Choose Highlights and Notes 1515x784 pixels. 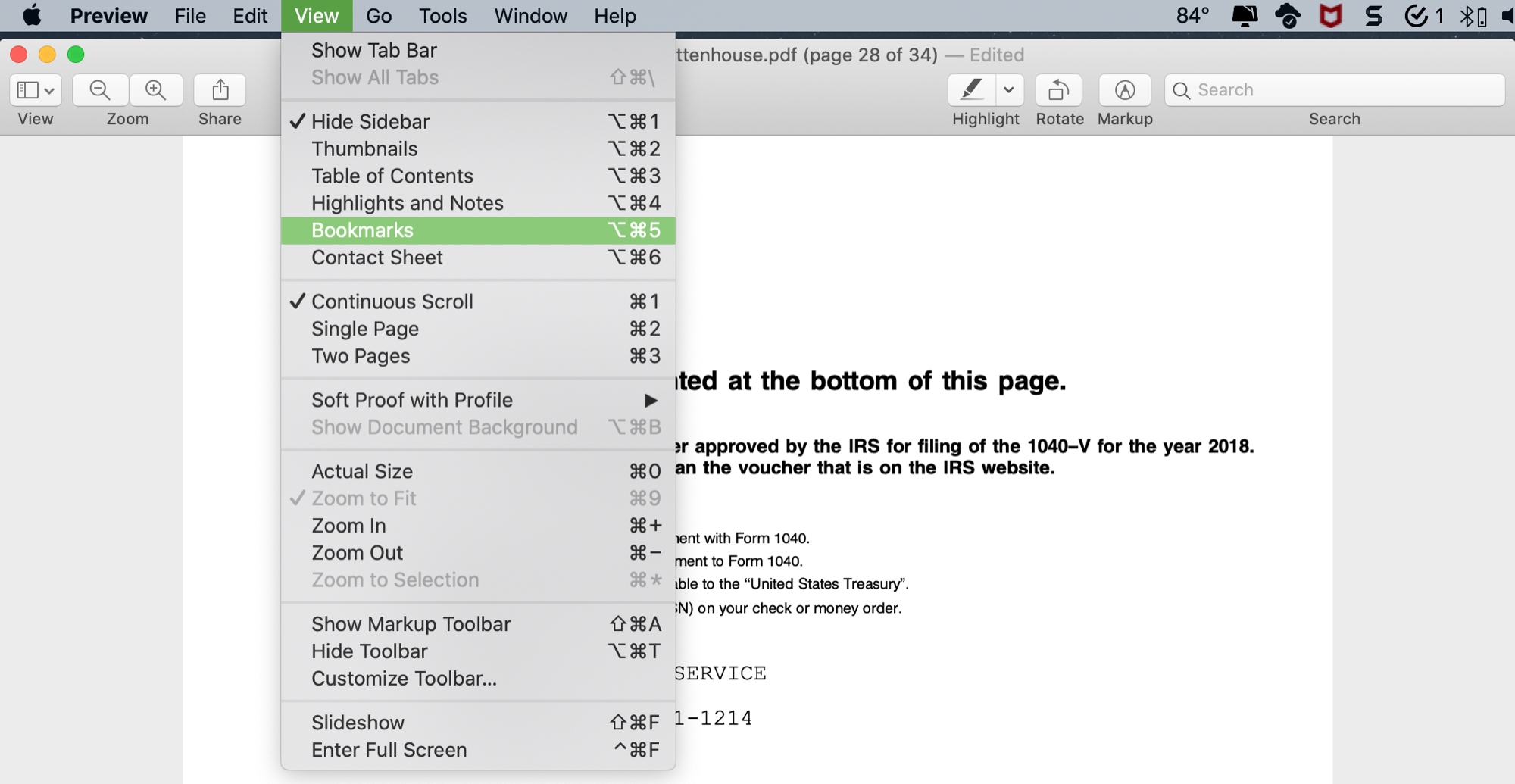[478, 203]
